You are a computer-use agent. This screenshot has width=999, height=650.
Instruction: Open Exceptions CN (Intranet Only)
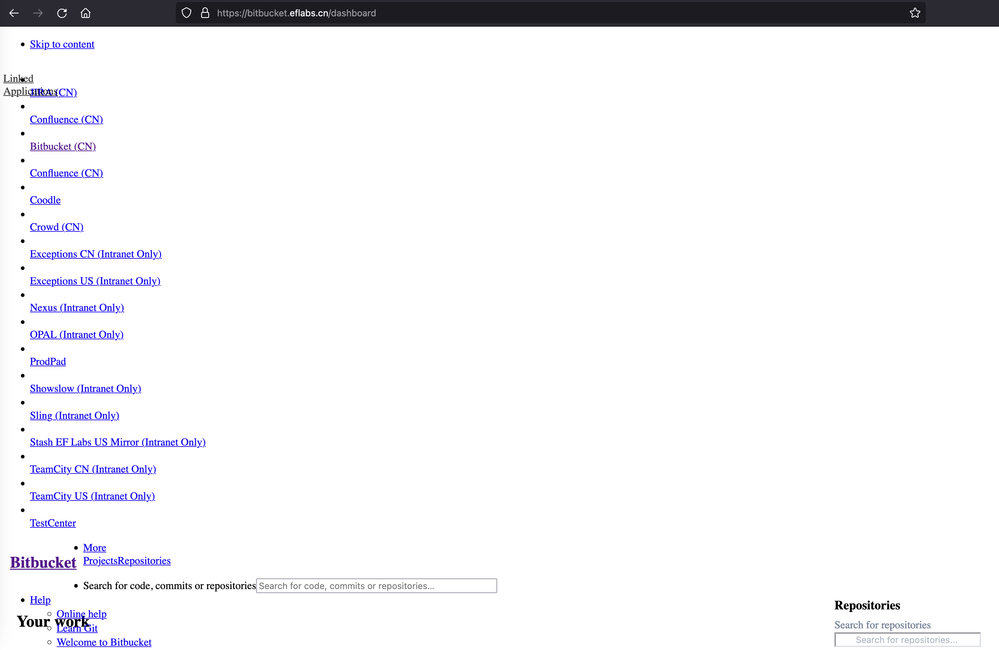click(96, 254)
